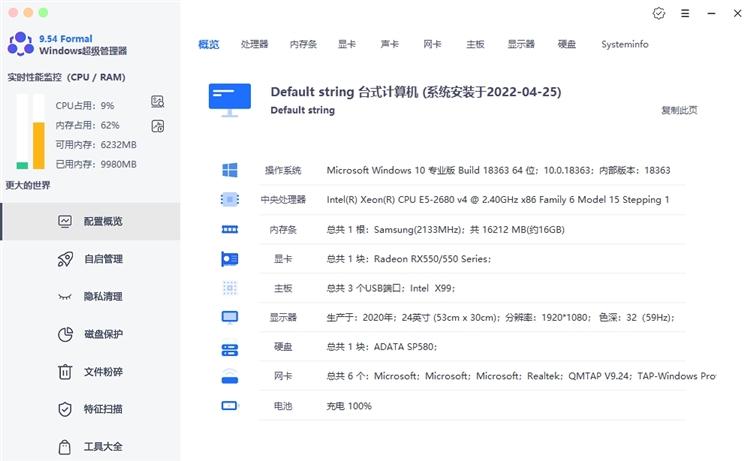Click the Microsoft Windows 10 专业版 build text
This screenshot has width=750, height=461.
coord(498,170)
